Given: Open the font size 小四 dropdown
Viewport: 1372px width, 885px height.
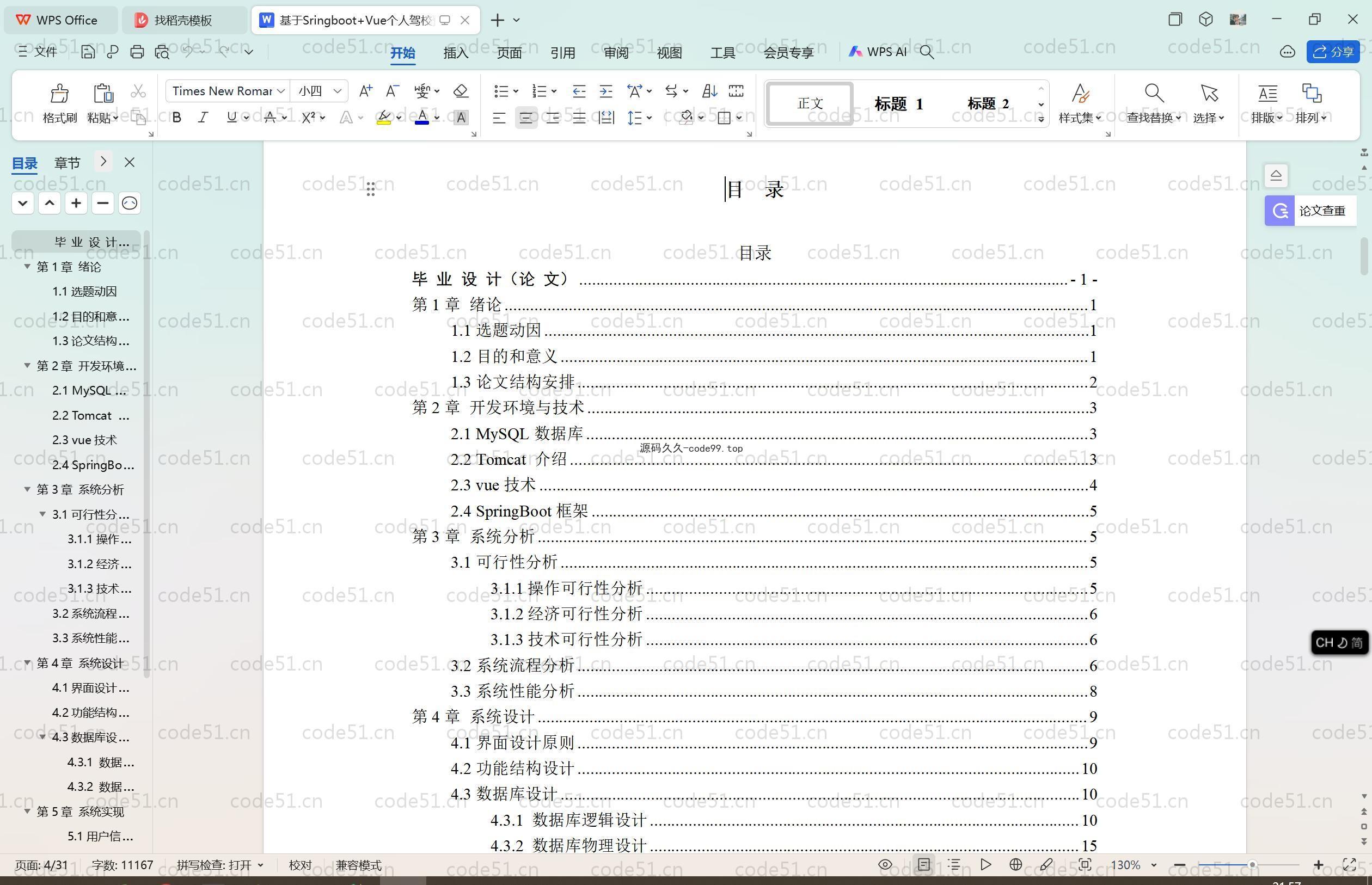Looking at the screenshot, I should click(x=338, y=91).
